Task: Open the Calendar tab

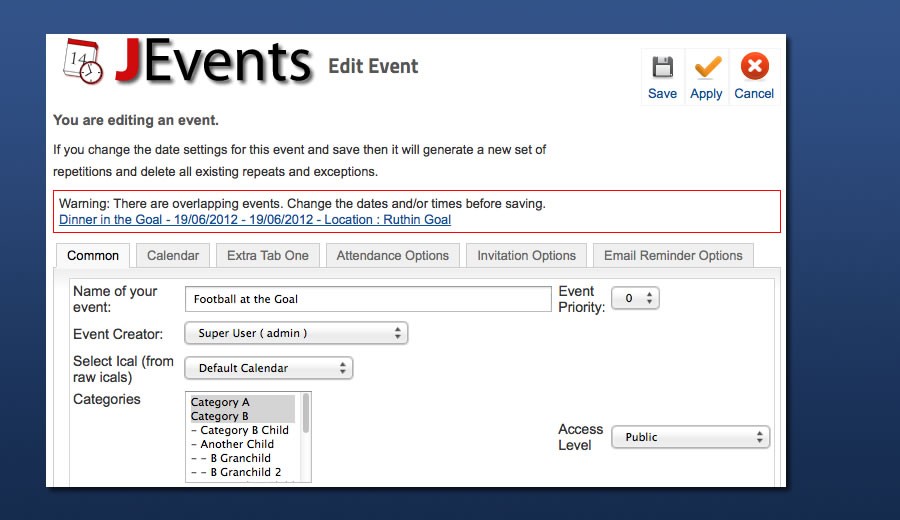Action: click(173, 256)
